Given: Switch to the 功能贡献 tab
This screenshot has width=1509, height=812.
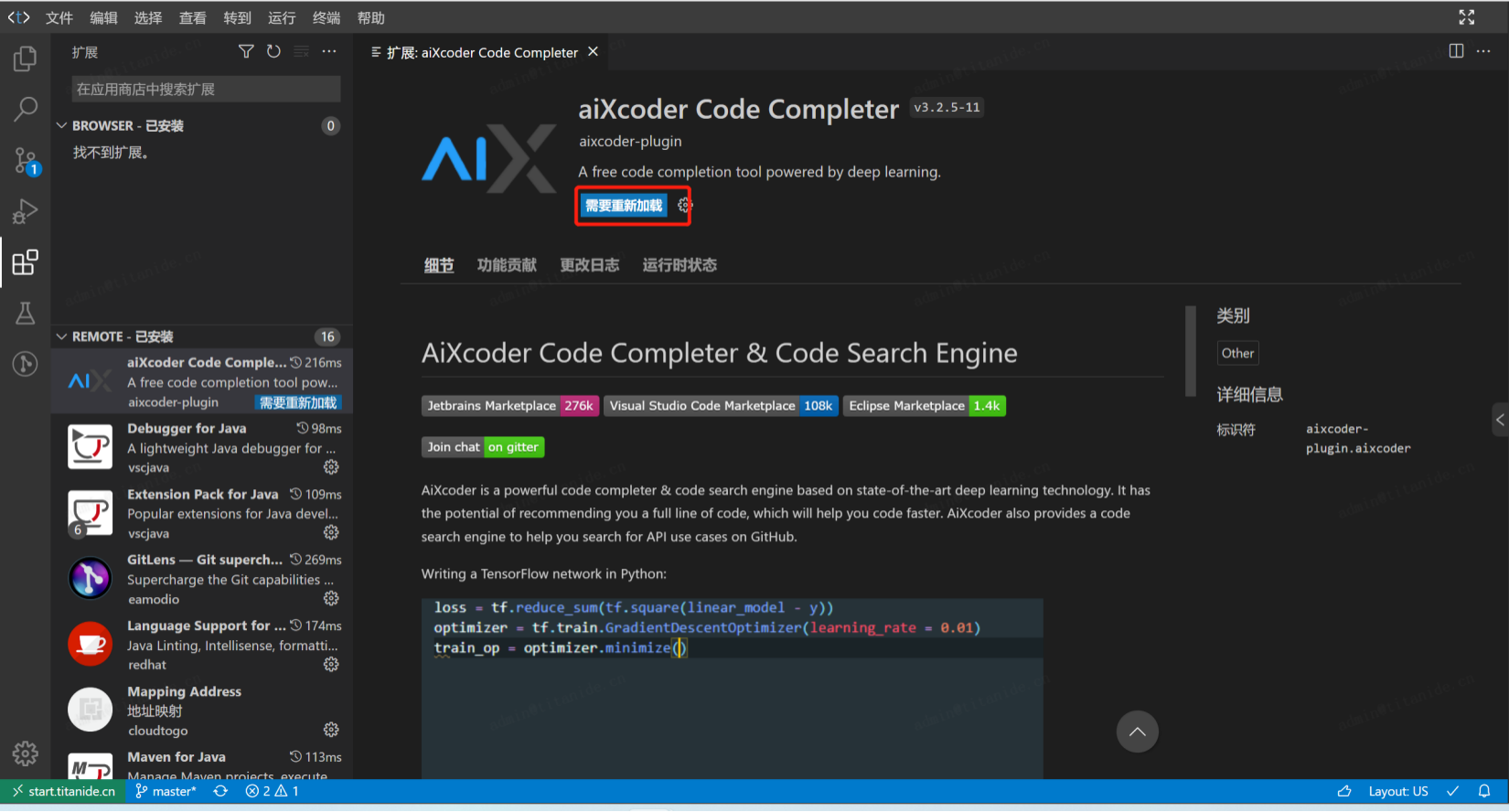Looking at the screenshot, I should 507,265.
